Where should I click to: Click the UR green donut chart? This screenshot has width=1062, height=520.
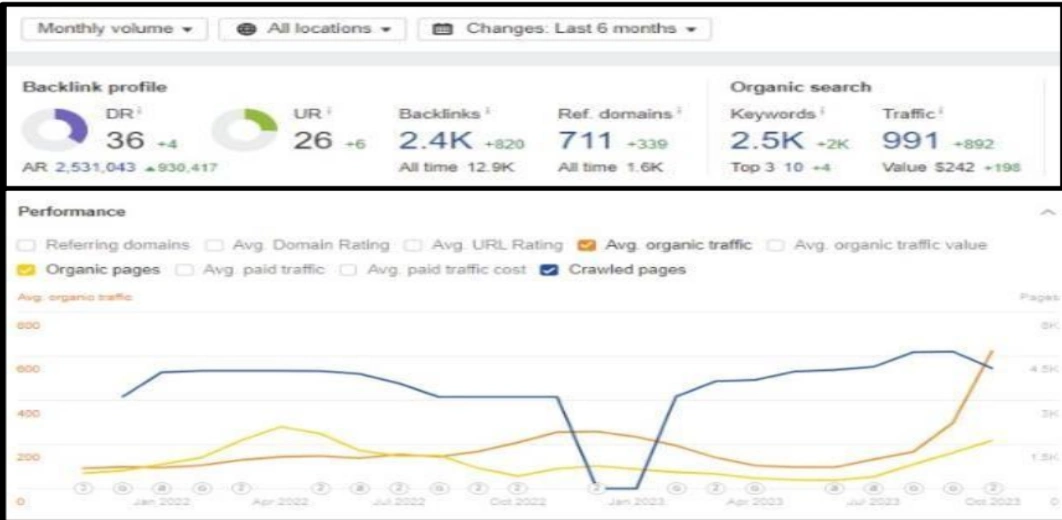pyautogui.click(x=238, y=133)
